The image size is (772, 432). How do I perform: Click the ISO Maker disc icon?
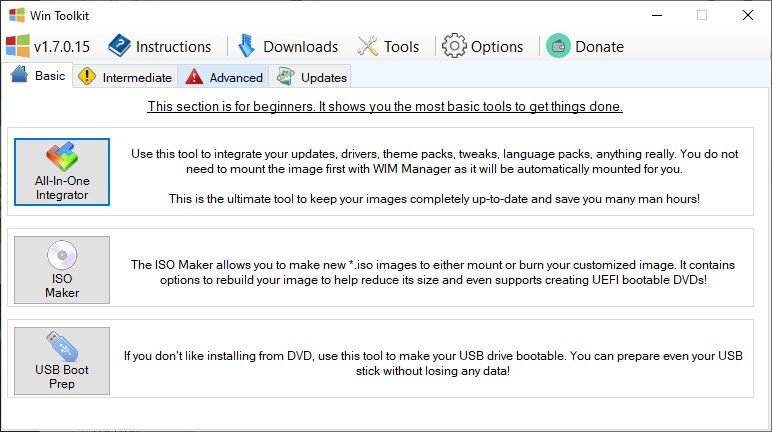(x=62, y=255)
